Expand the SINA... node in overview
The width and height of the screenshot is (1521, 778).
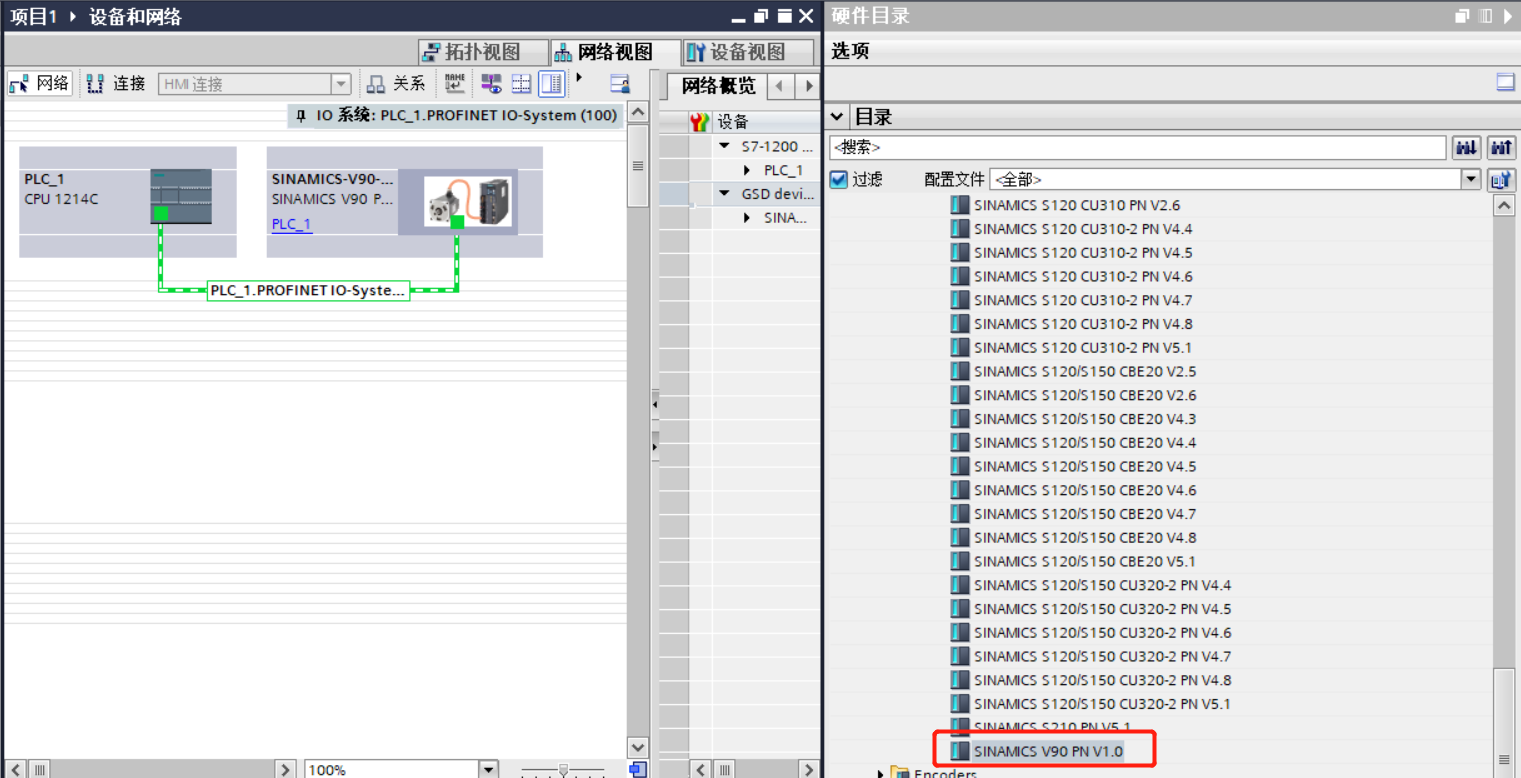click(x=747, y=218)
